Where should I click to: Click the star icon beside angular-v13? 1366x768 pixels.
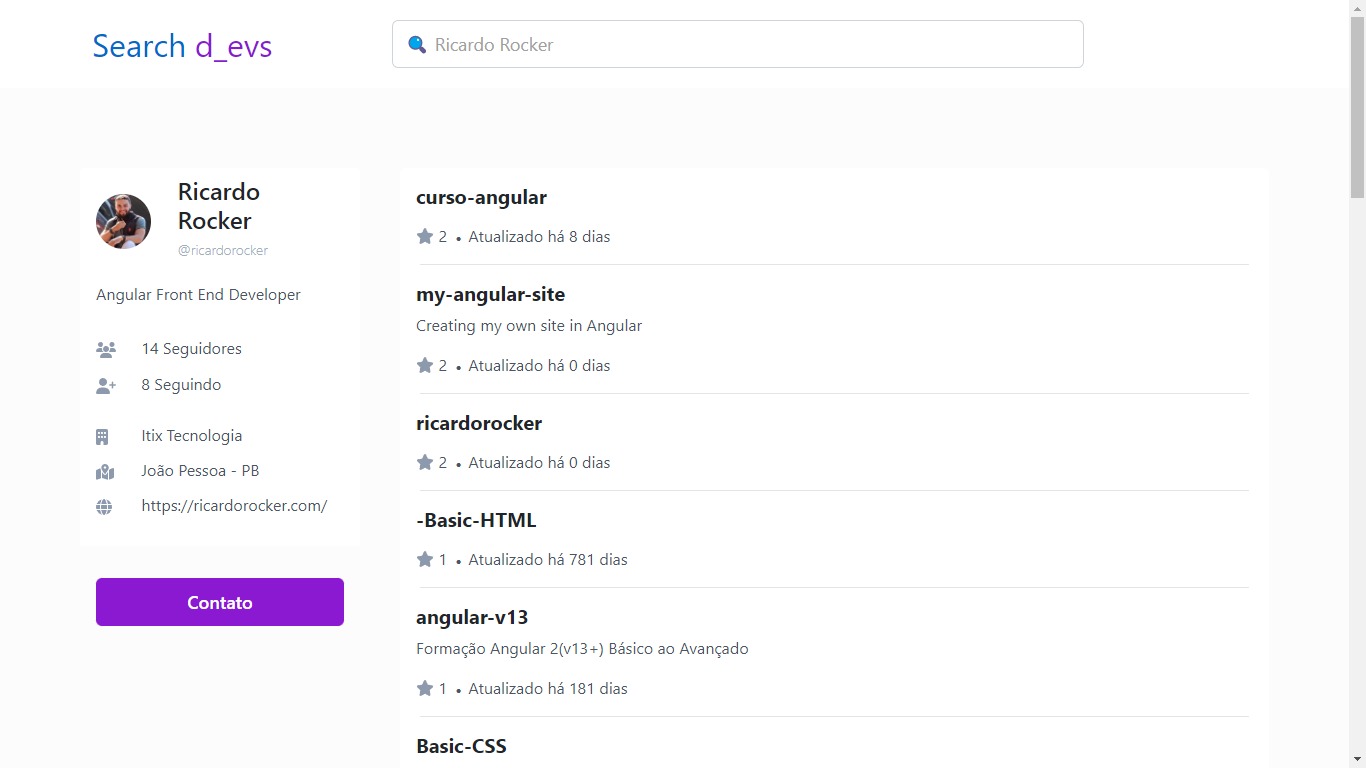coord(423,688)
